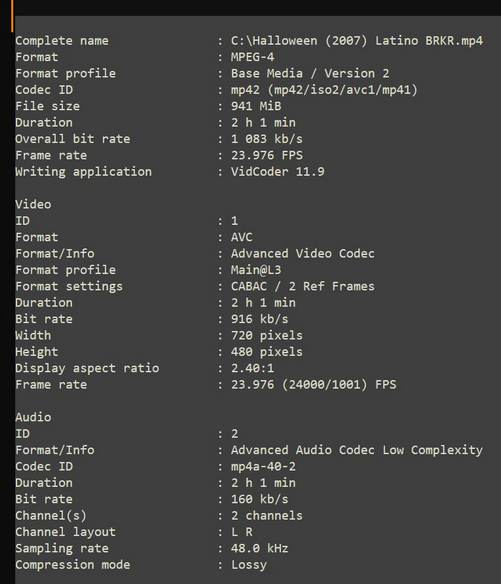Click the 'Complete name' label

tap(62, 41)
